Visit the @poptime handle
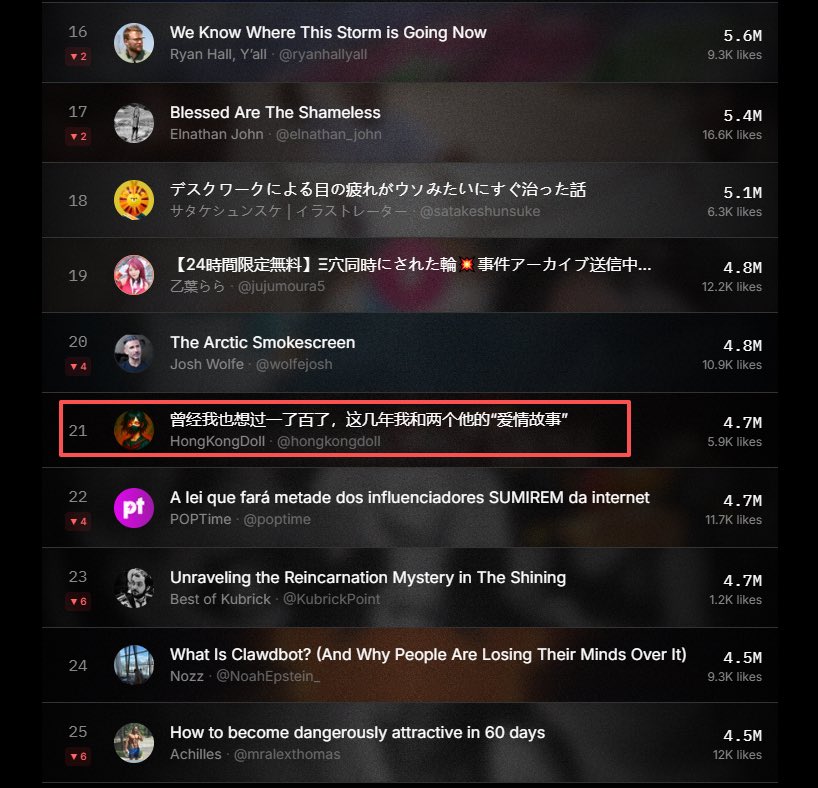 point(276,520)
